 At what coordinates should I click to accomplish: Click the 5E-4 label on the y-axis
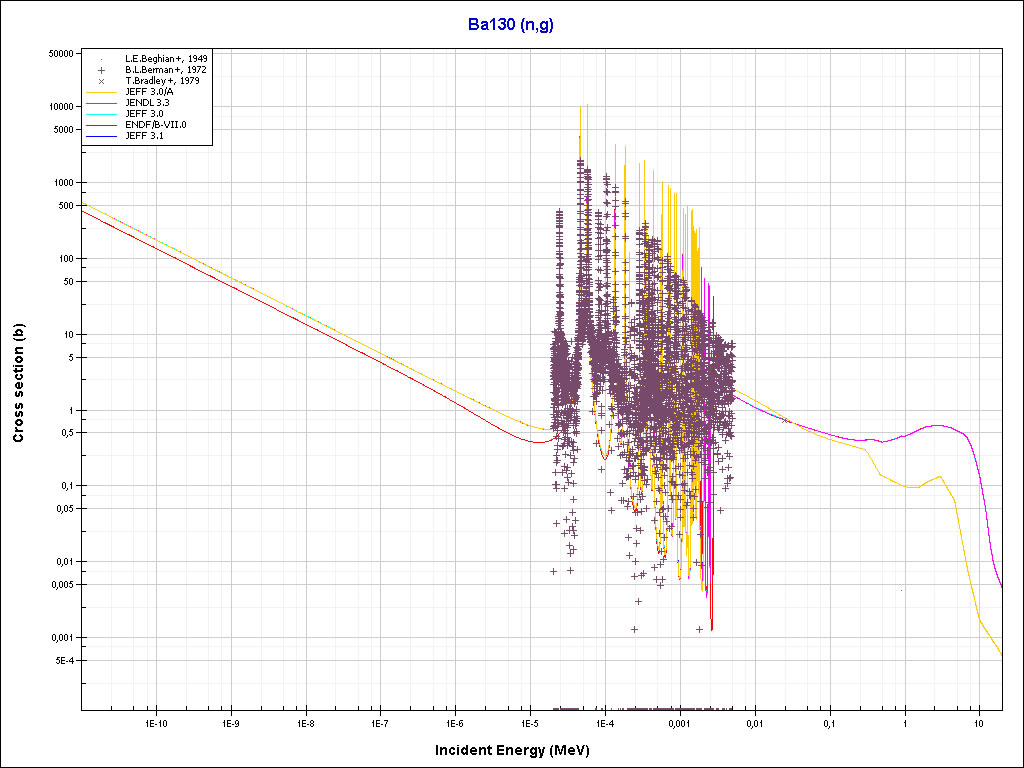point(66,661)
